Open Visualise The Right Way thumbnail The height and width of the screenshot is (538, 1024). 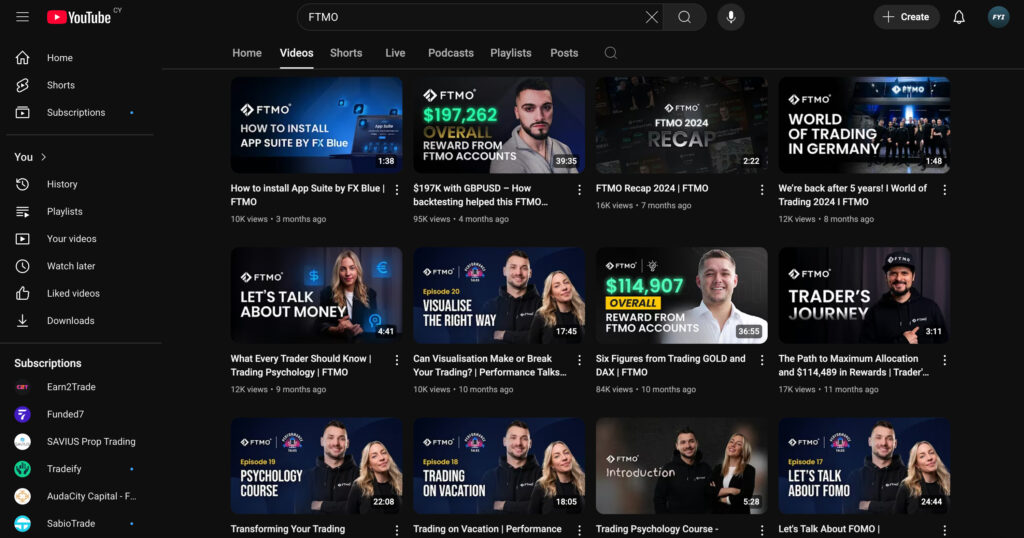click(x=499, y=295)
